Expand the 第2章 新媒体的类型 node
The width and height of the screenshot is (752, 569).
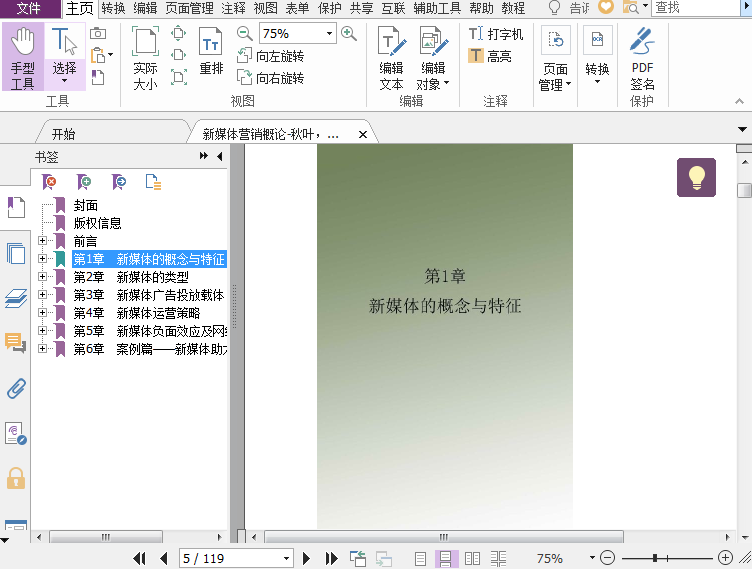(x=42, y=277)
